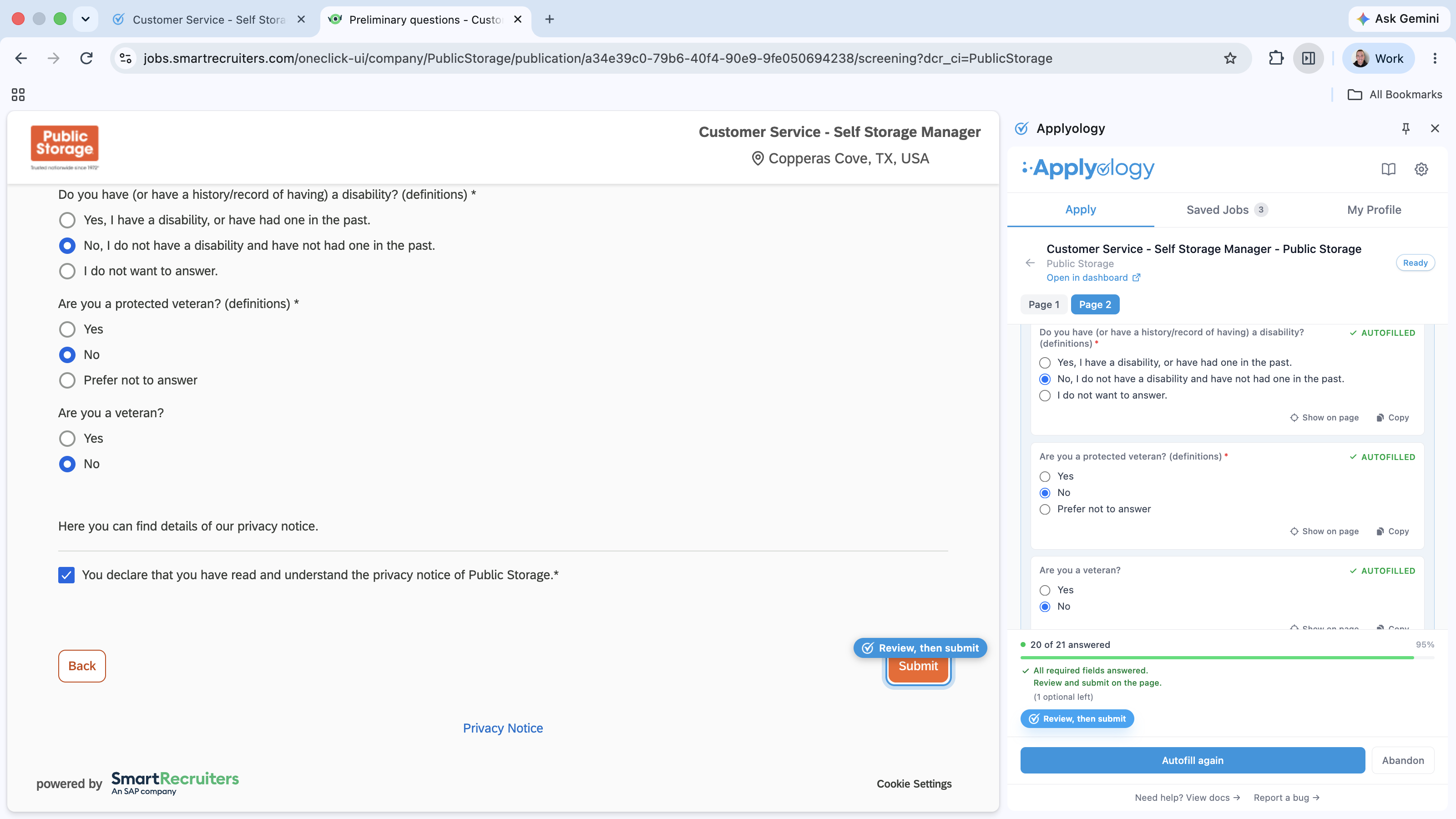Select 'I do not want to answer' in Applyology panel

1045,396
